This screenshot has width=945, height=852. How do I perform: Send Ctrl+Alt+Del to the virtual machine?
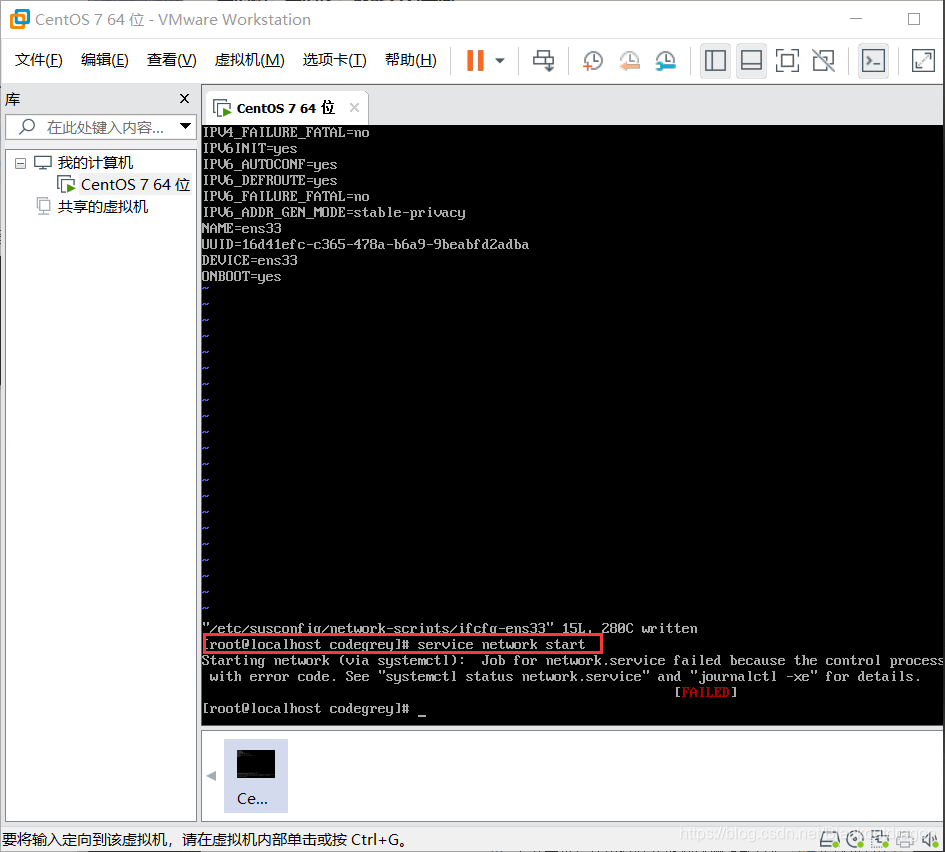click(x=544, y=60)
